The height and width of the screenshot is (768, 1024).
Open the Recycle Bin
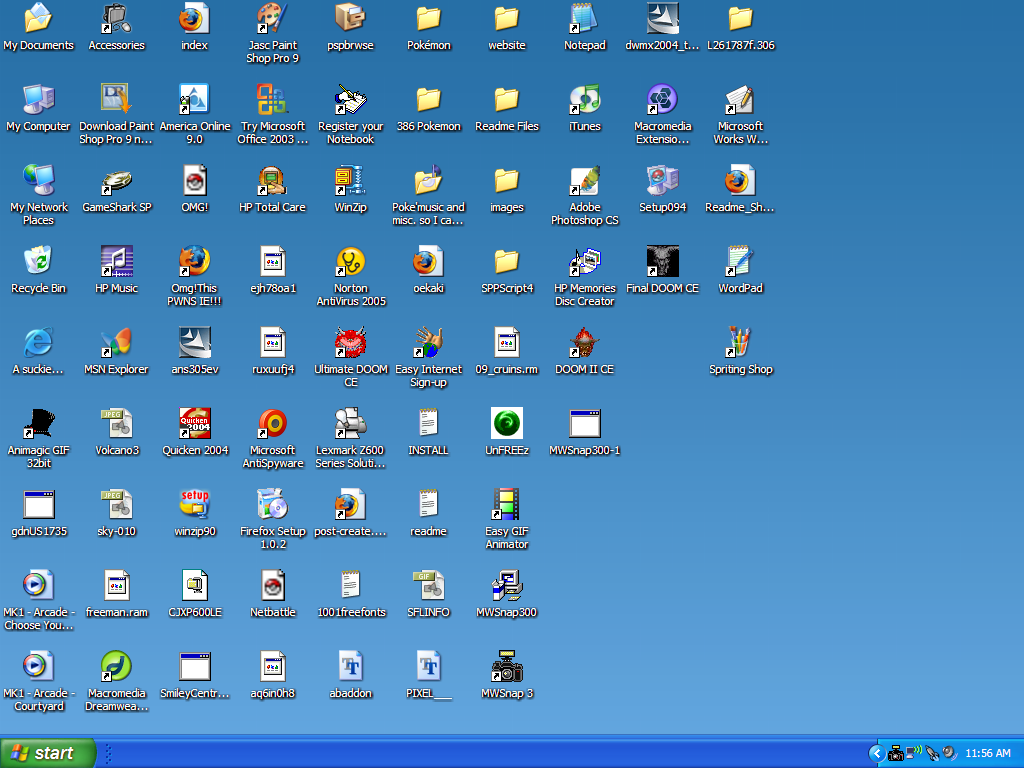39,261
